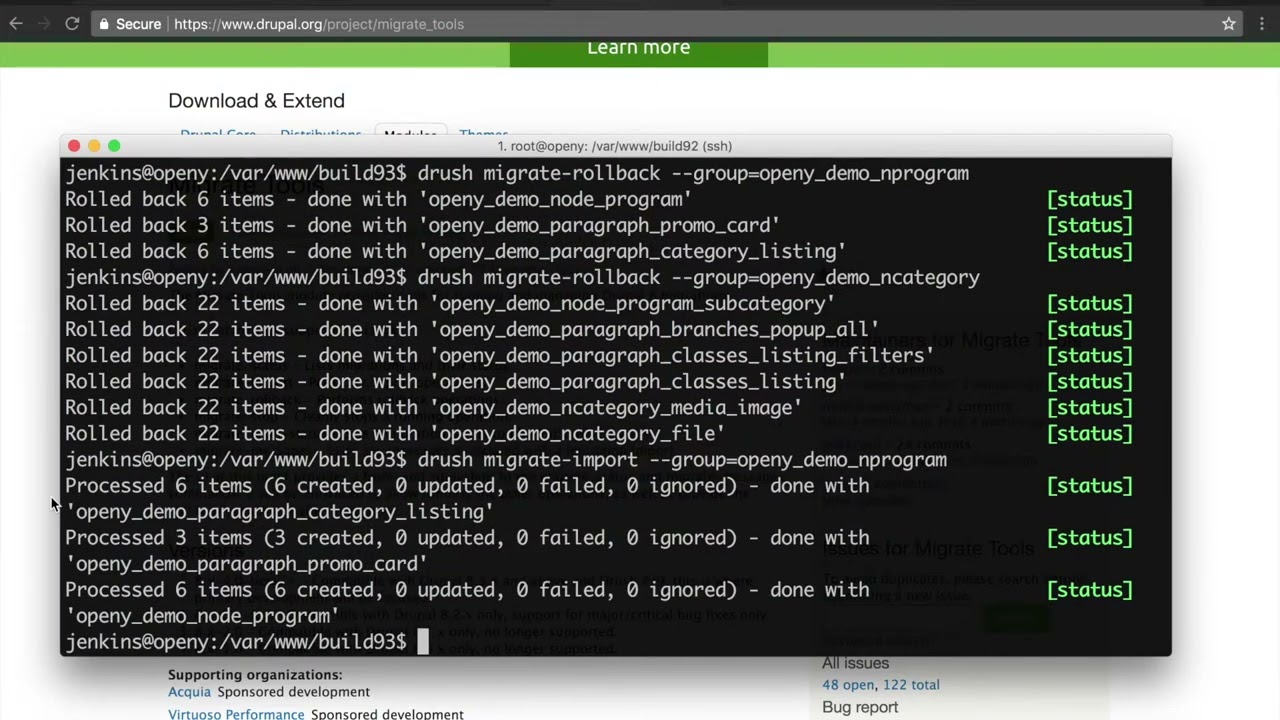Click 'openy_demo_node_program' rolled back line

pyautogui.click(x=379, y=199)
